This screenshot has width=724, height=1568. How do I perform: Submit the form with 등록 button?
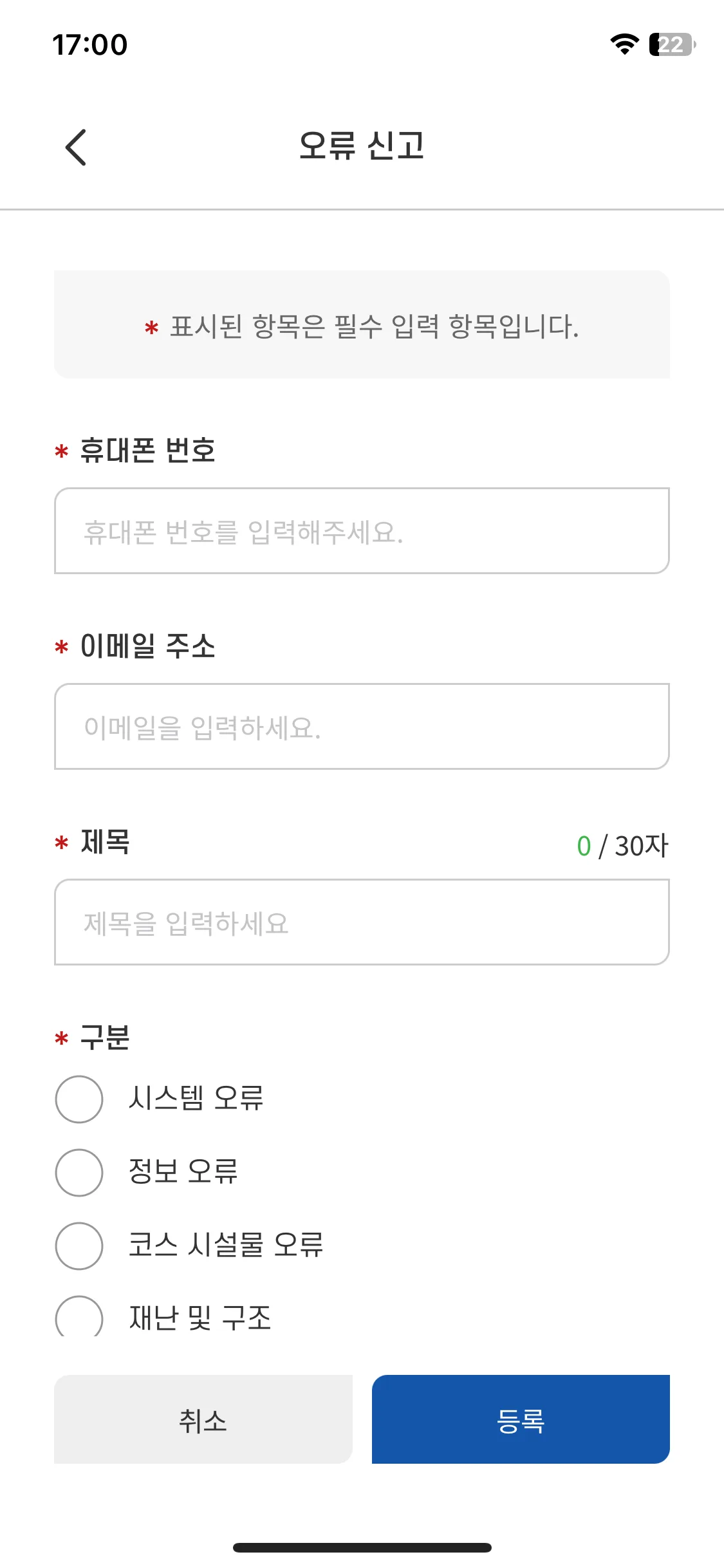coord(521,1419)
